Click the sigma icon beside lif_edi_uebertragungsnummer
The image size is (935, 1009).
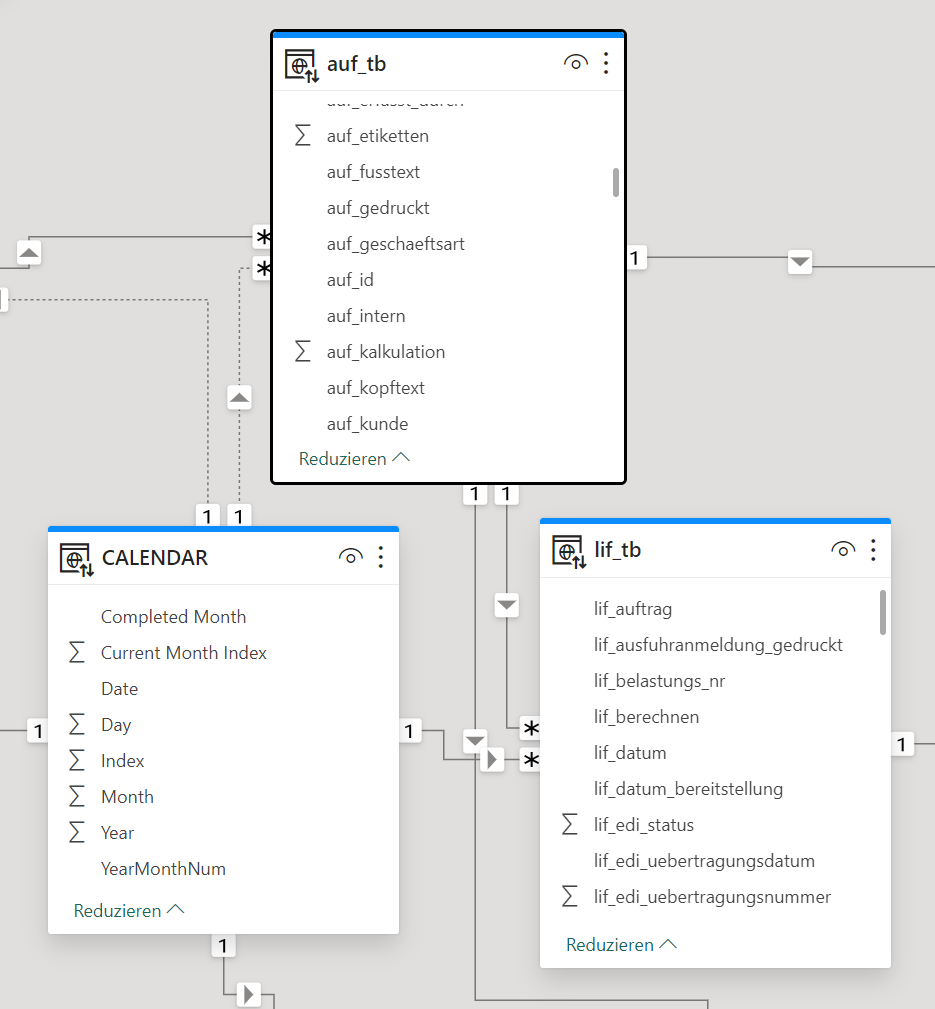coord(569,896)
